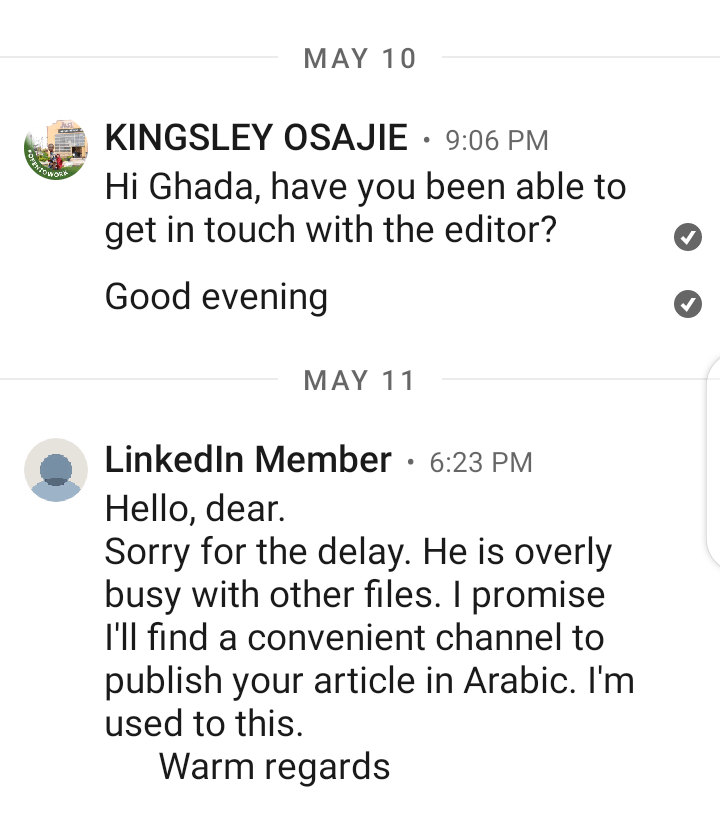Click the 'Warm regards' sign-off text

[274, 767]
